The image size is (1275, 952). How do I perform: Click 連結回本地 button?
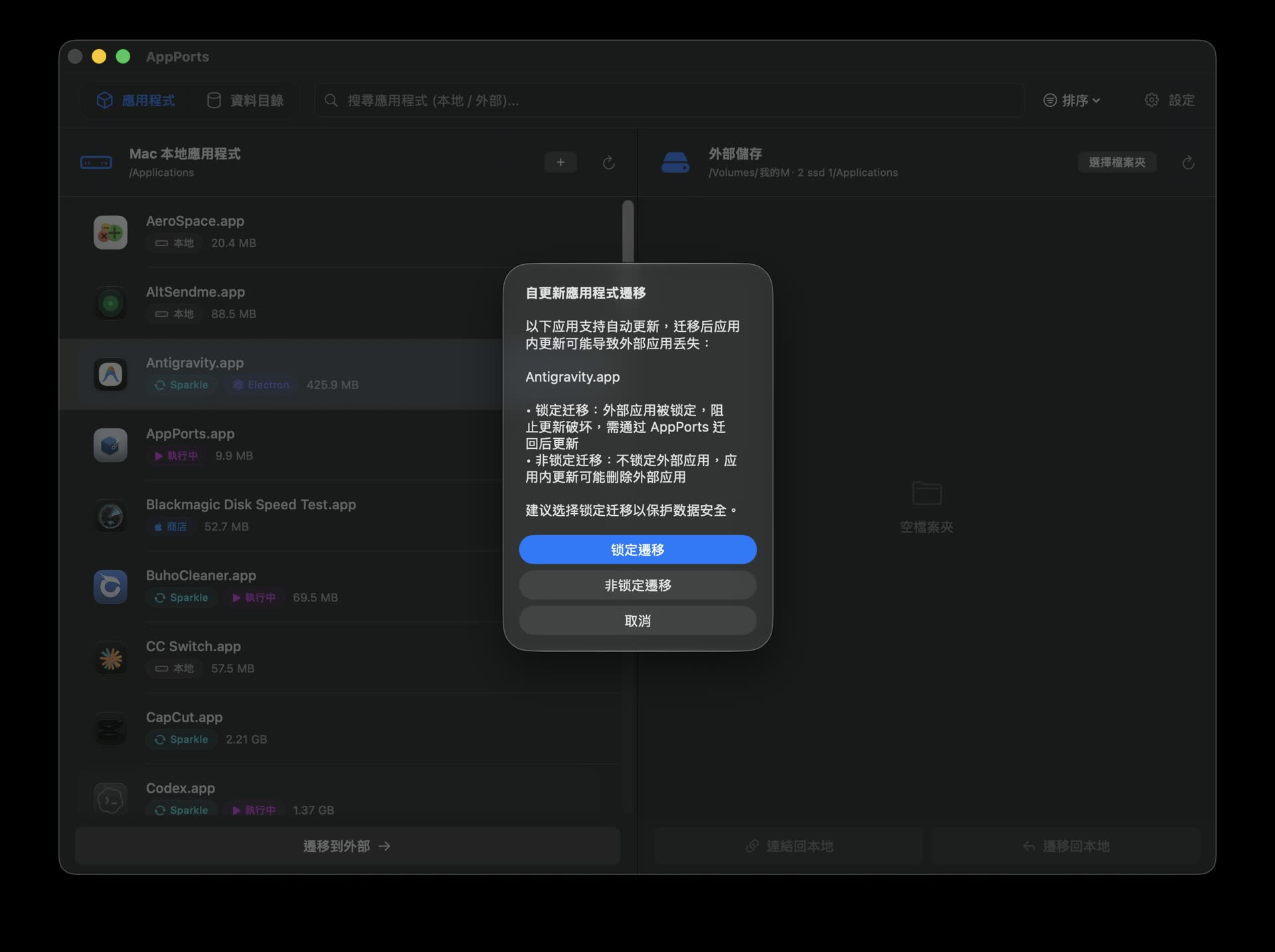click(789, 846)
